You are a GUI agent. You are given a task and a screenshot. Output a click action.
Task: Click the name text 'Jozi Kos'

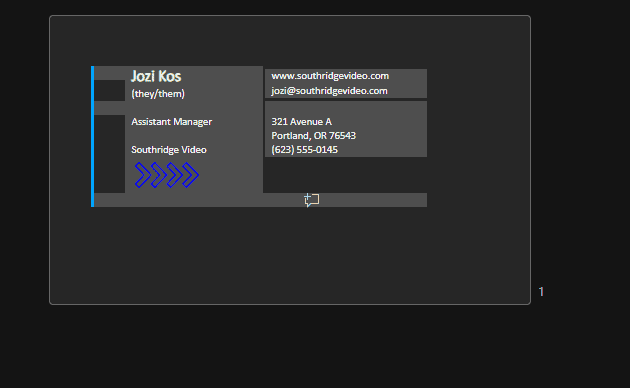pyautogui.click(x=156, y=76)
